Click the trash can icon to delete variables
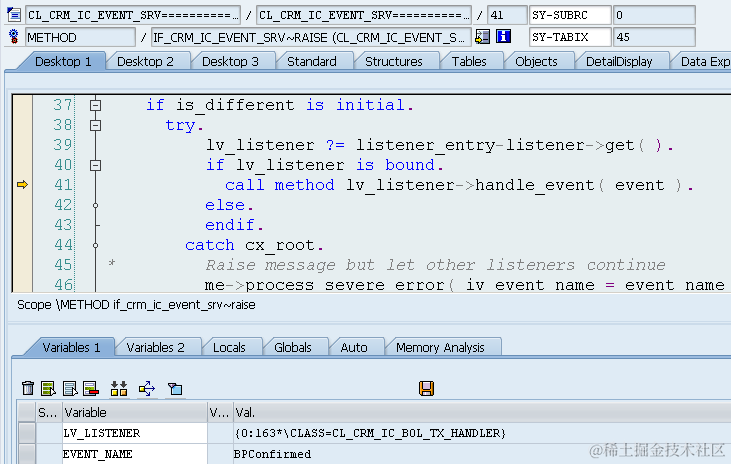731x464 pixels. [28, 388]
